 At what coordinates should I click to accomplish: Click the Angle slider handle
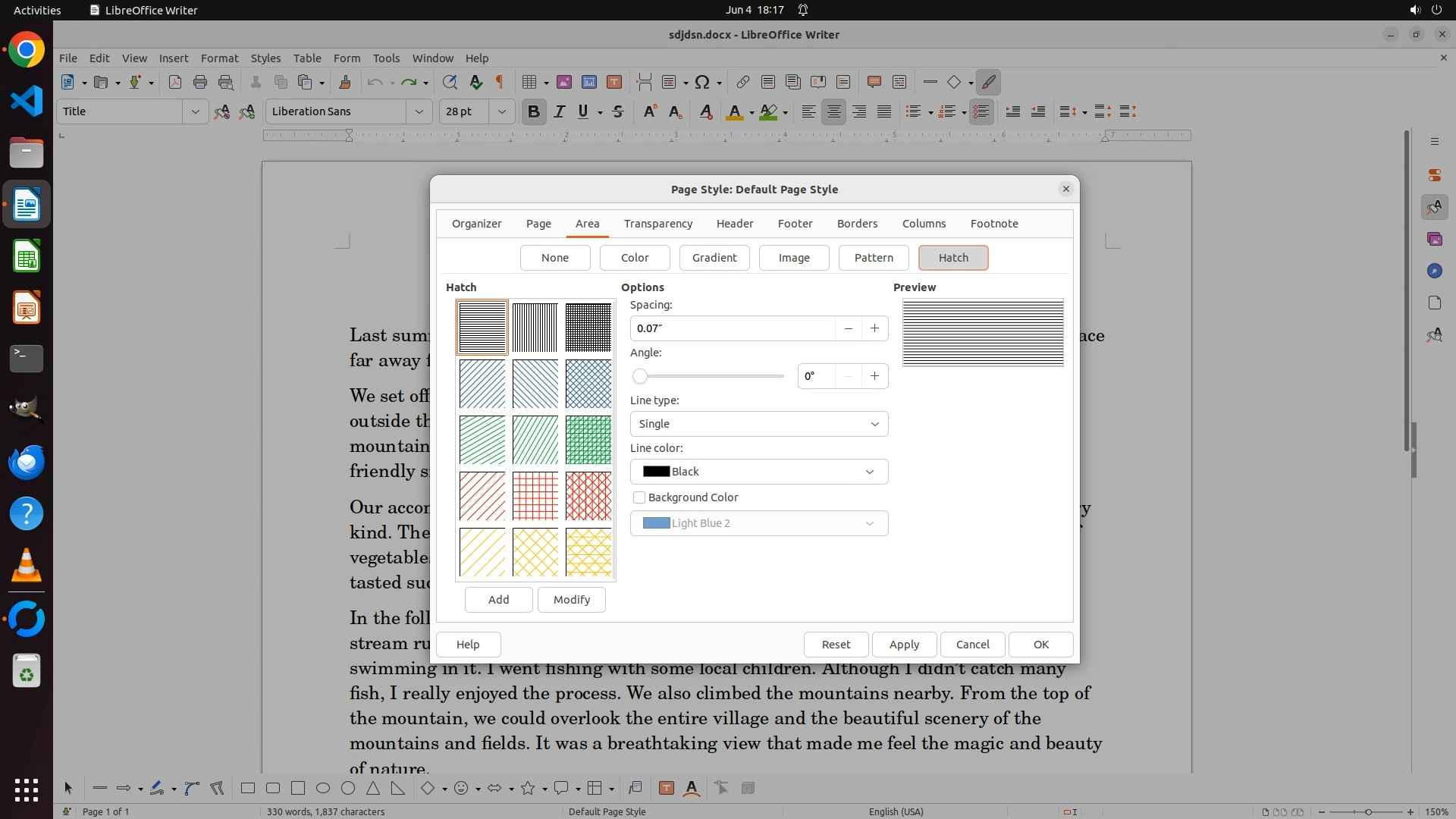[640, 376]
